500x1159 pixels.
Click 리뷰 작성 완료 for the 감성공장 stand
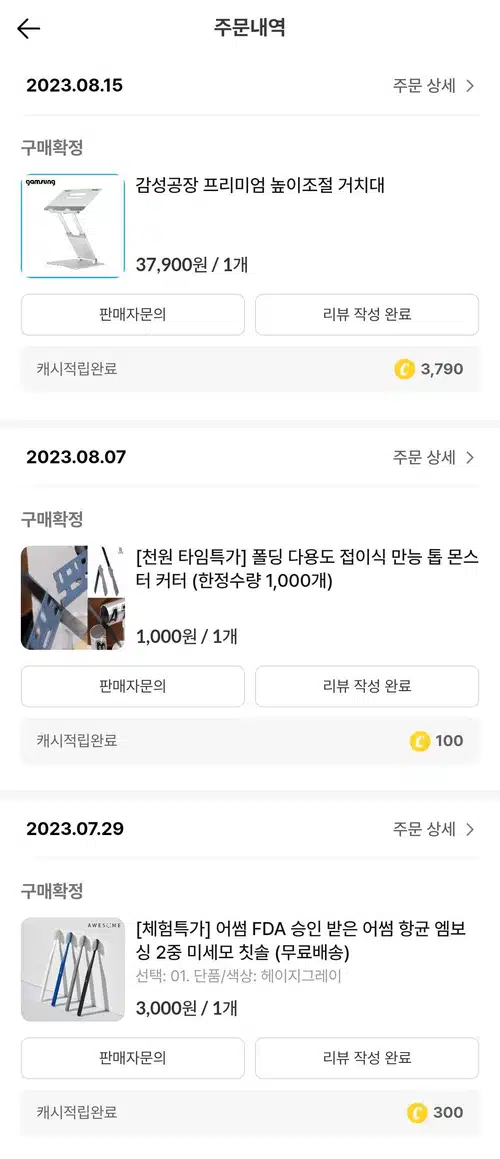tap(367, 314)
